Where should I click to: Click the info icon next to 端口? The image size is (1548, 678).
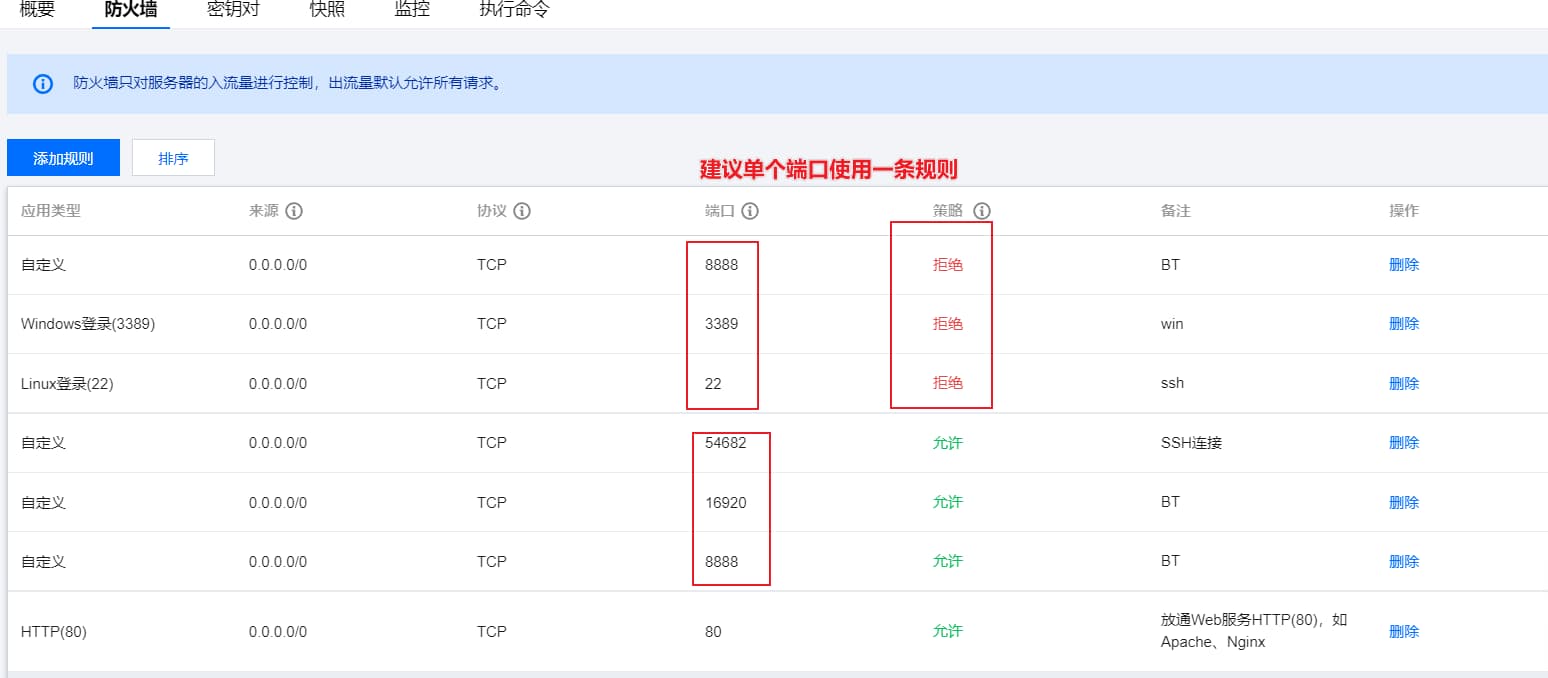pos(750,211)
